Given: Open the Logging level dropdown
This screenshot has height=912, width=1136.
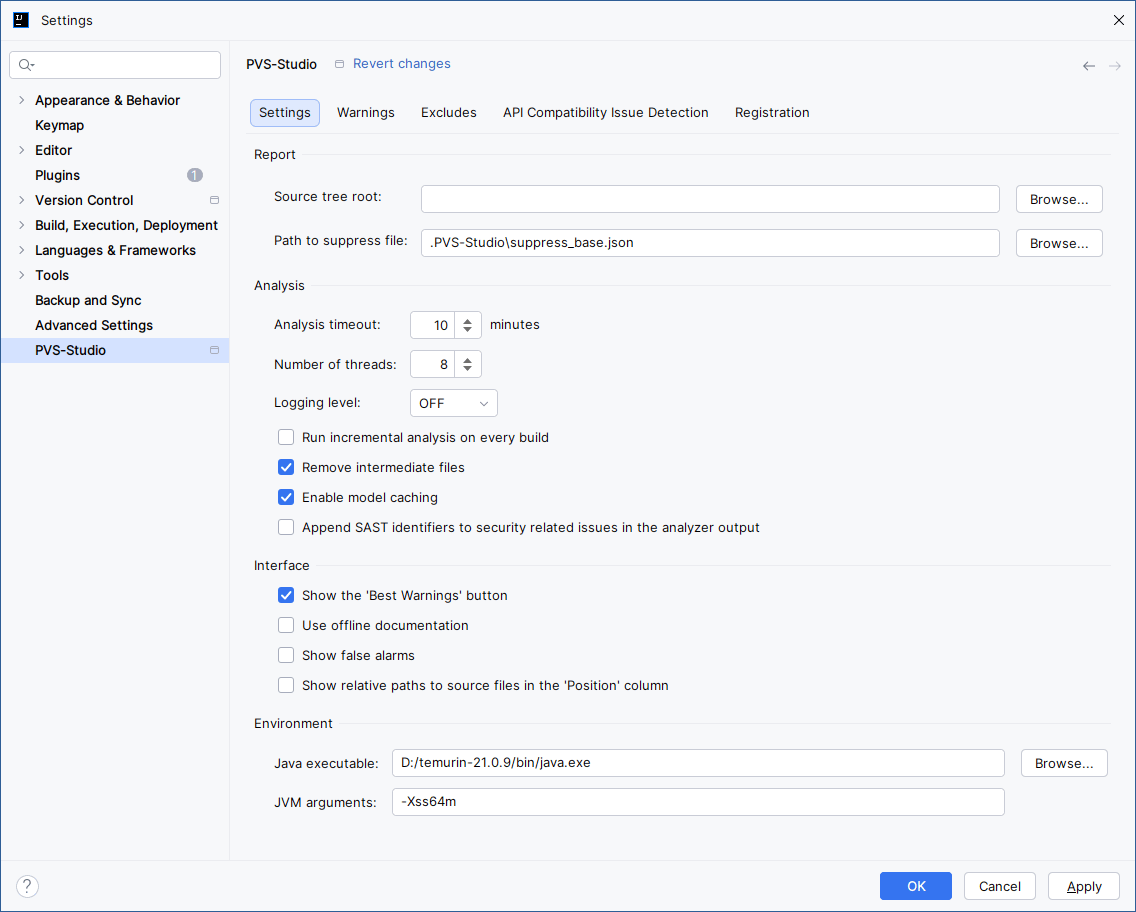Looking at the screenshot, I should [454, 403].
